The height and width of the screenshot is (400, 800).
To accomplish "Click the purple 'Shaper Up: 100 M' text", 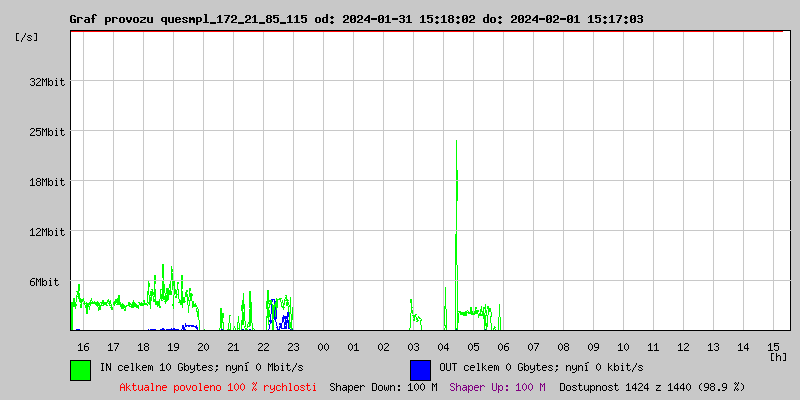I will (x=497, y=386).
